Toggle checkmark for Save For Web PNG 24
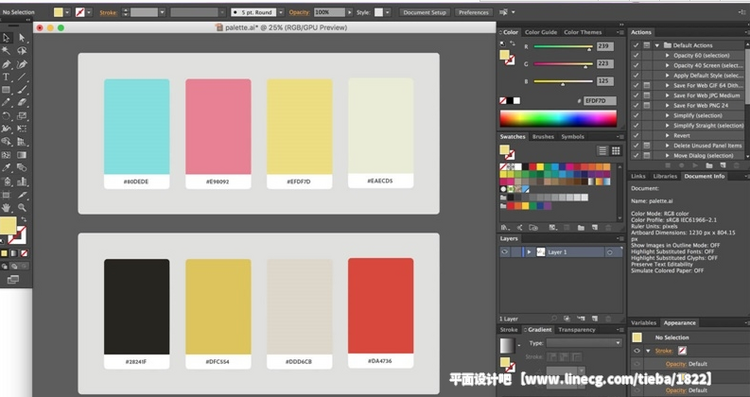 coord(636,105)
